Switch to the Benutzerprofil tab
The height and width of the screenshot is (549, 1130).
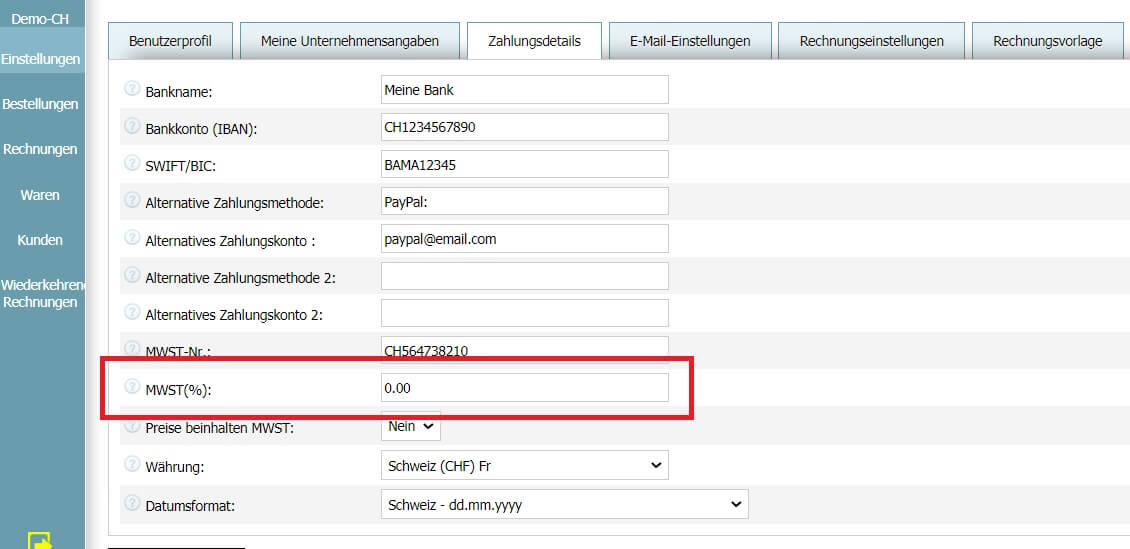(171, 41)
